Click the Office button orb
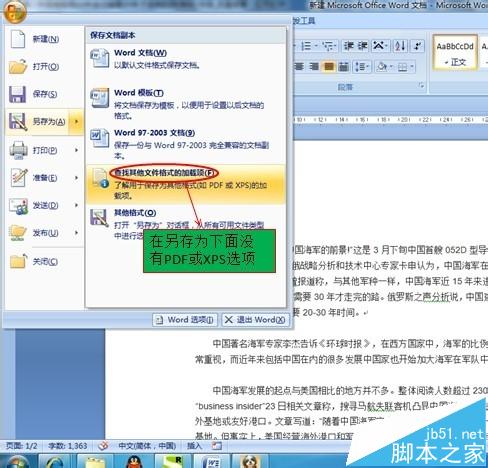 [x=15, y=12]
